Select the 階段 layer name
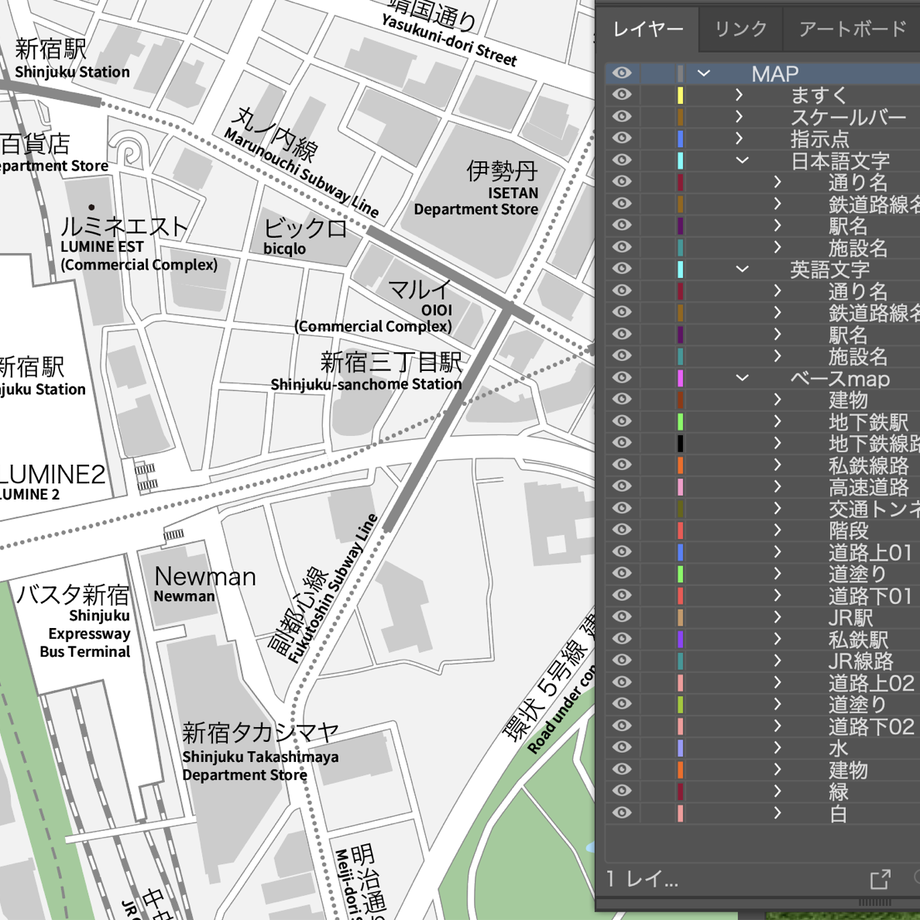Image resolution: width=920 pixels, height=920 pixels. [848, 530]
